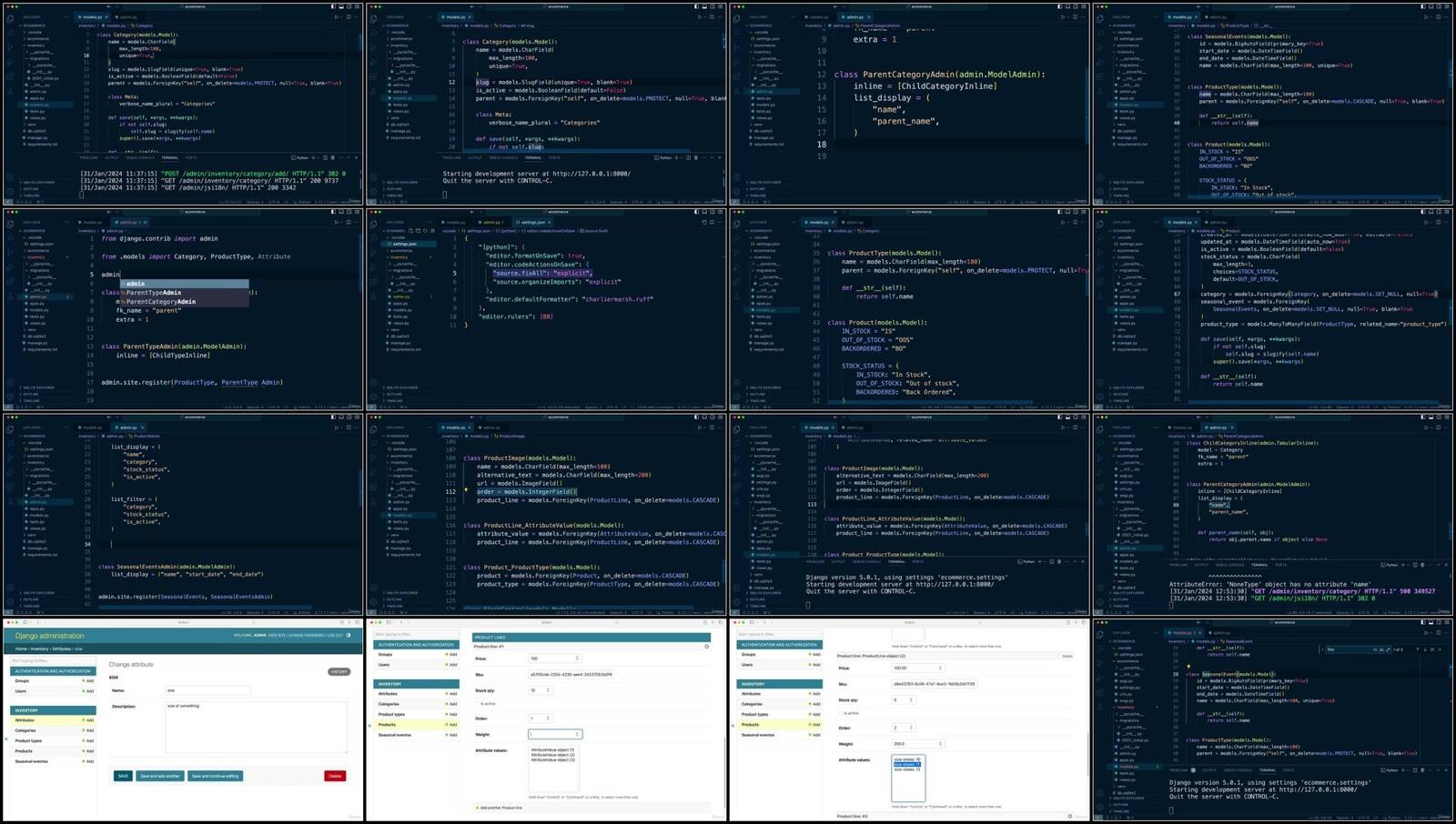The height and width of the screenshot is (824, 1456).
Task: Go to previous match in the find widget
Action: (x=1416, y=649)
